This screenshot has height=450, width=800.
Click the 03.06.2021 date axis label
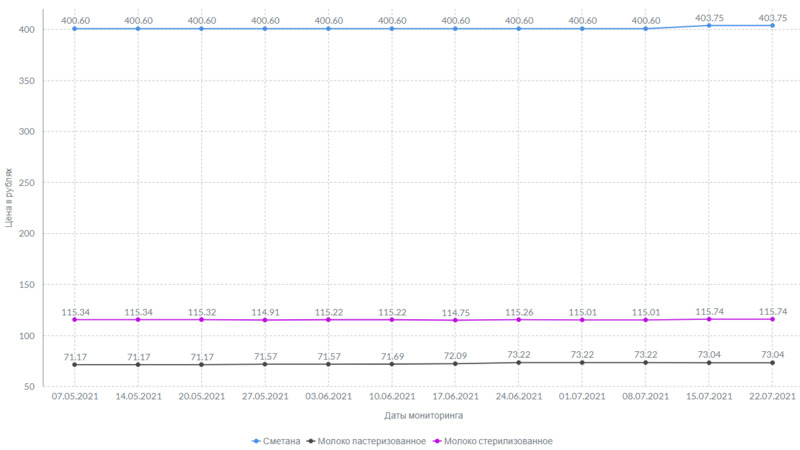point(328,396)
